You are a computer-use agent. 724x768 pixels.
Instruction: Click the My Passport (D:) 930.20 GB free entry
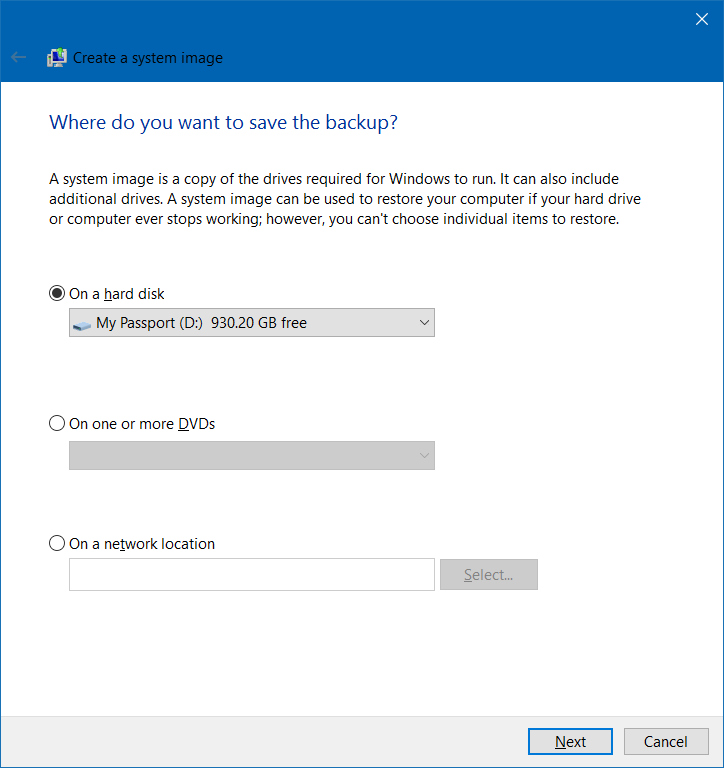(201, 323)
